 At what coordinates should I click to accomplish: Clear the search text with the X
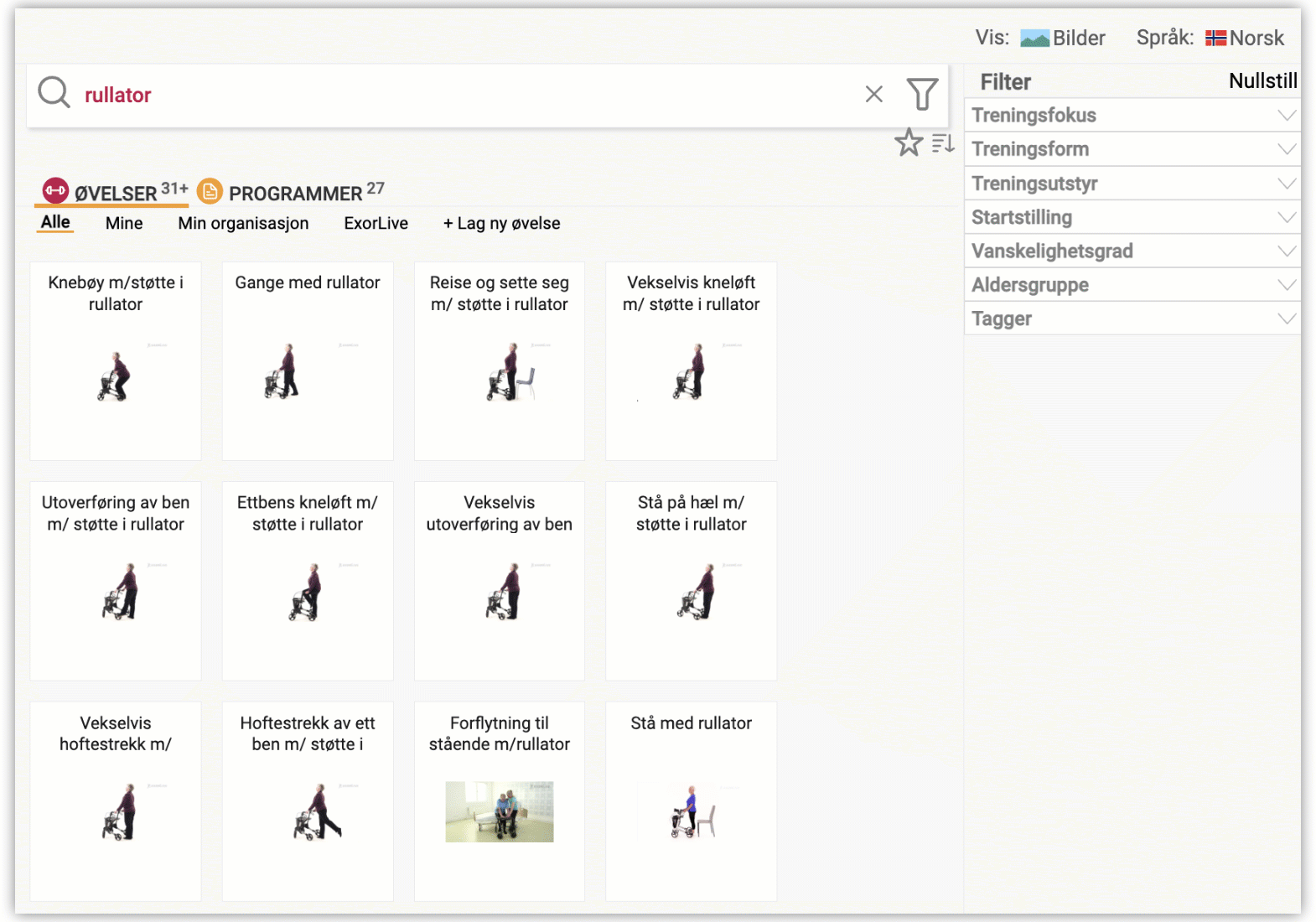pyautogui.click(x=874, y=94)
